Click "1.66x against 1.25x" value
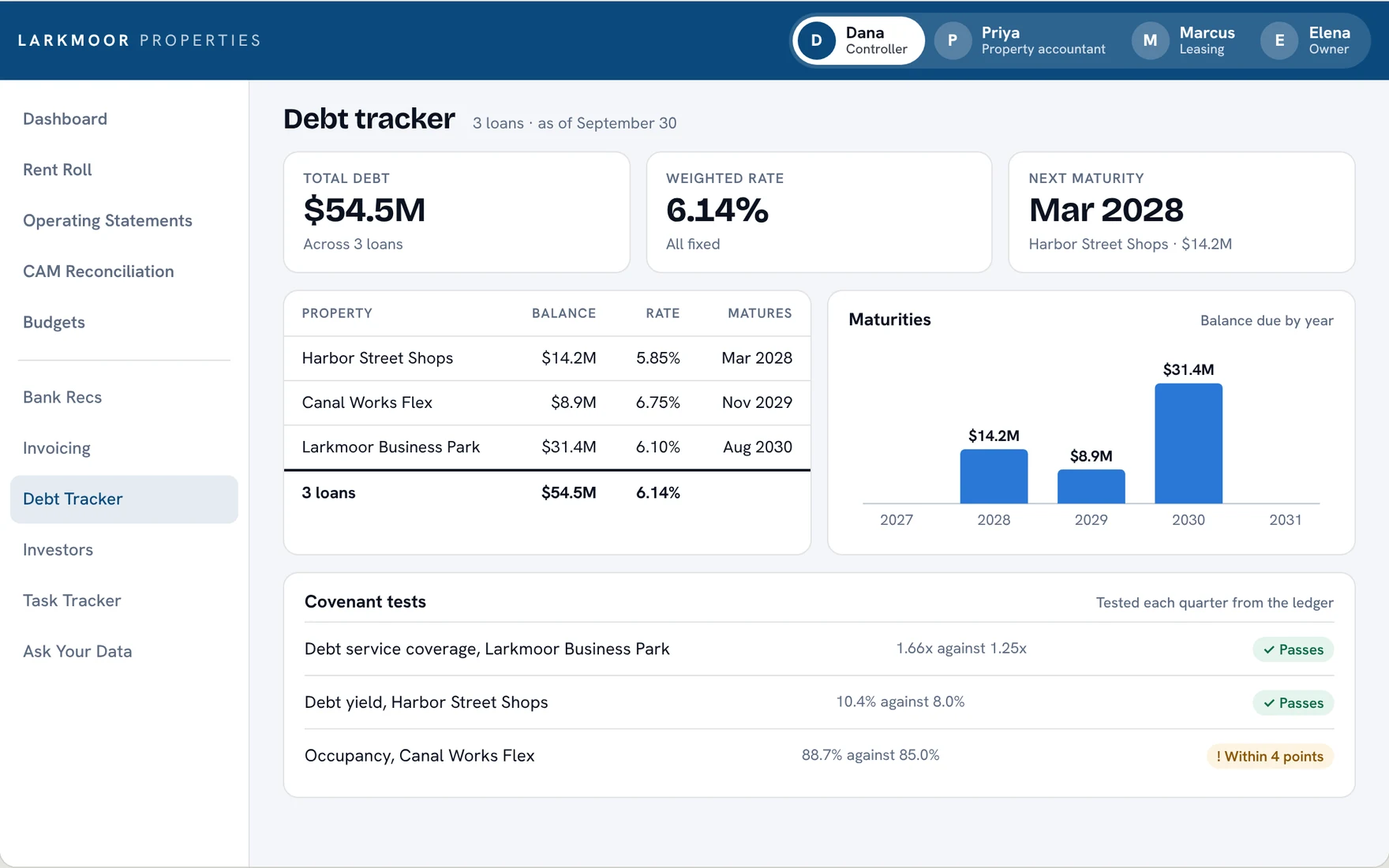The image size is (1389, 868). coord(961,649)
